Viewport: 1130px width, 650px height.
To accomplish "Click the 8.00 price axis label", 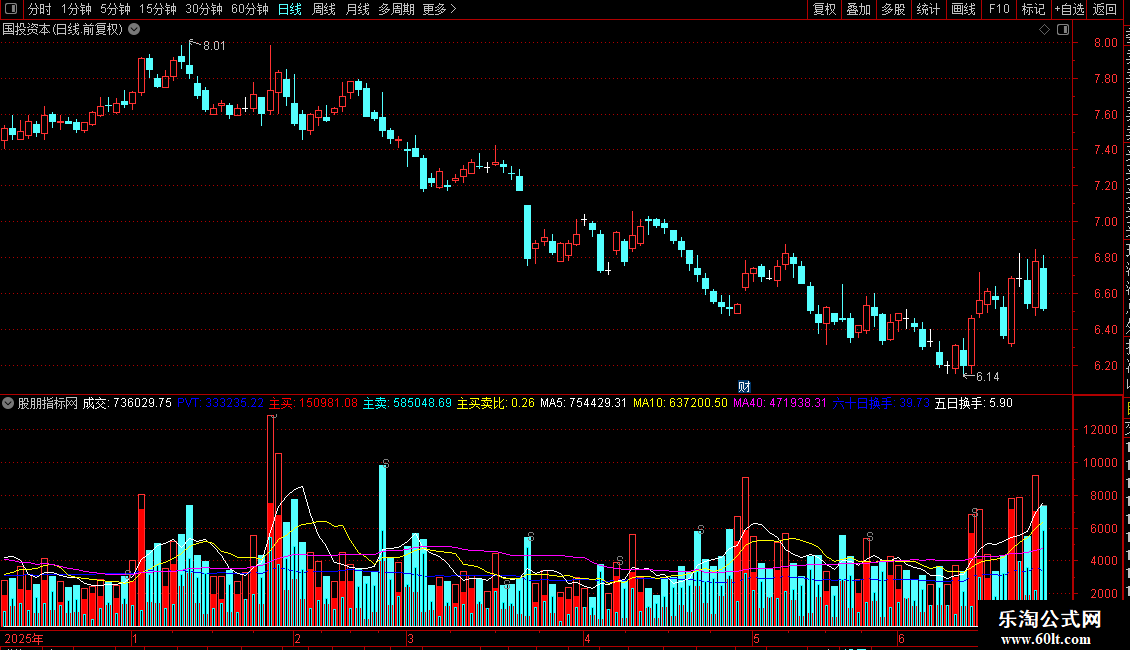I will (1105, 43).
